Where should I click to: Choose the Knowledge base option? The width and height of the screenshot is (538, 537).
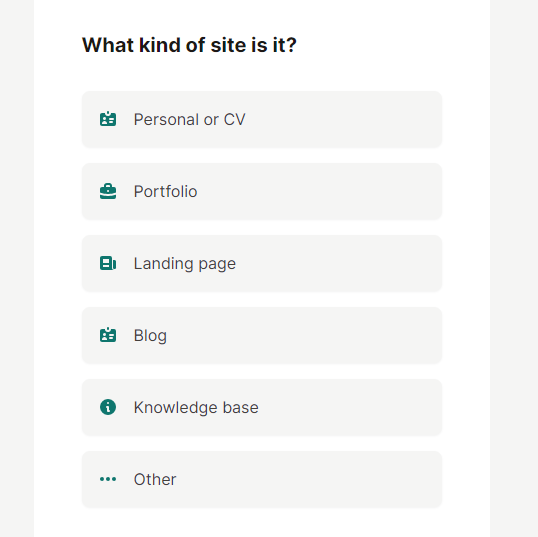(x=262, y=408)
